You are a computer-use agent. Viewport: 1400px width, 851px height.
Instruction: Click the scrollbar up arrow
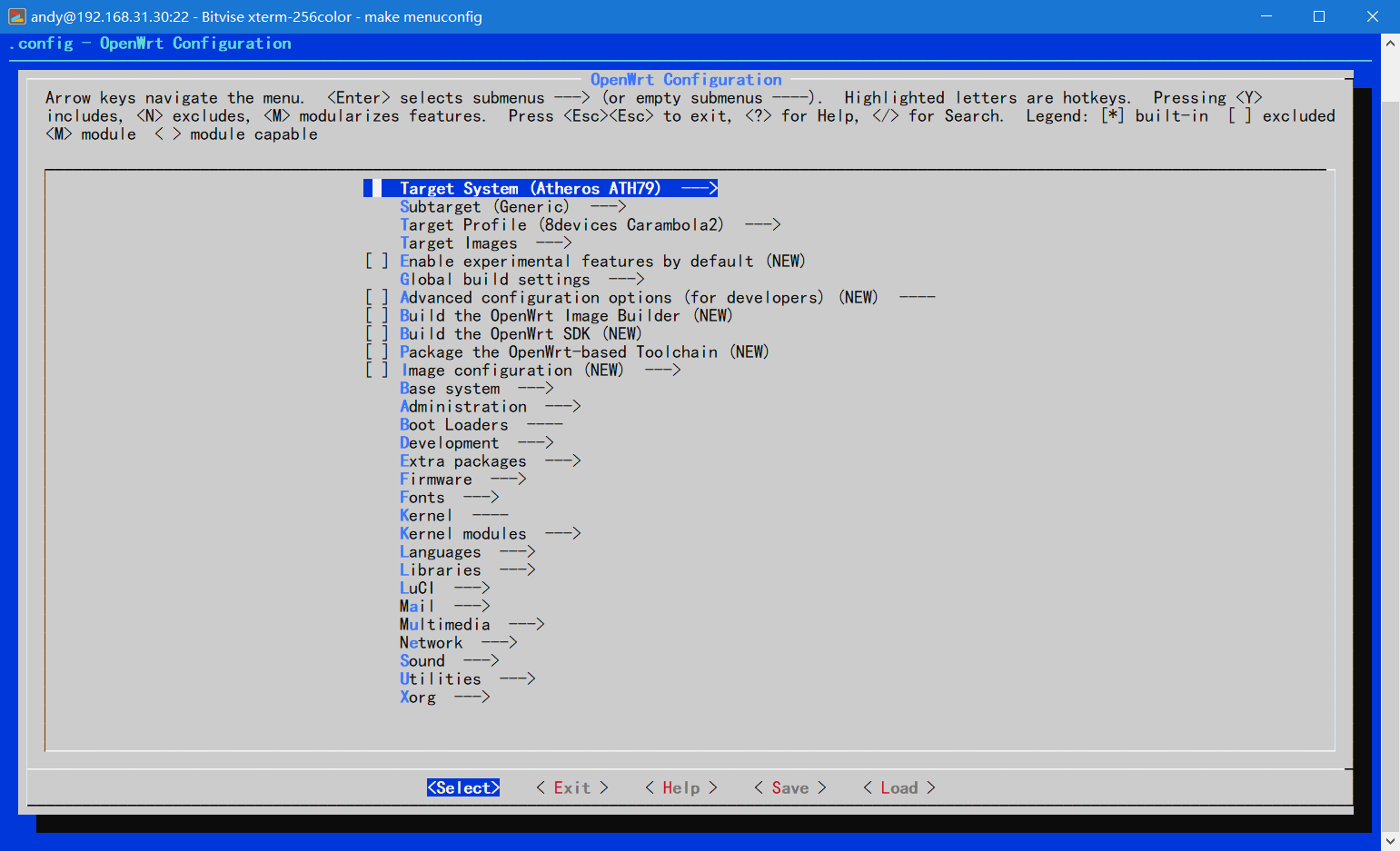pos(1390,43)
